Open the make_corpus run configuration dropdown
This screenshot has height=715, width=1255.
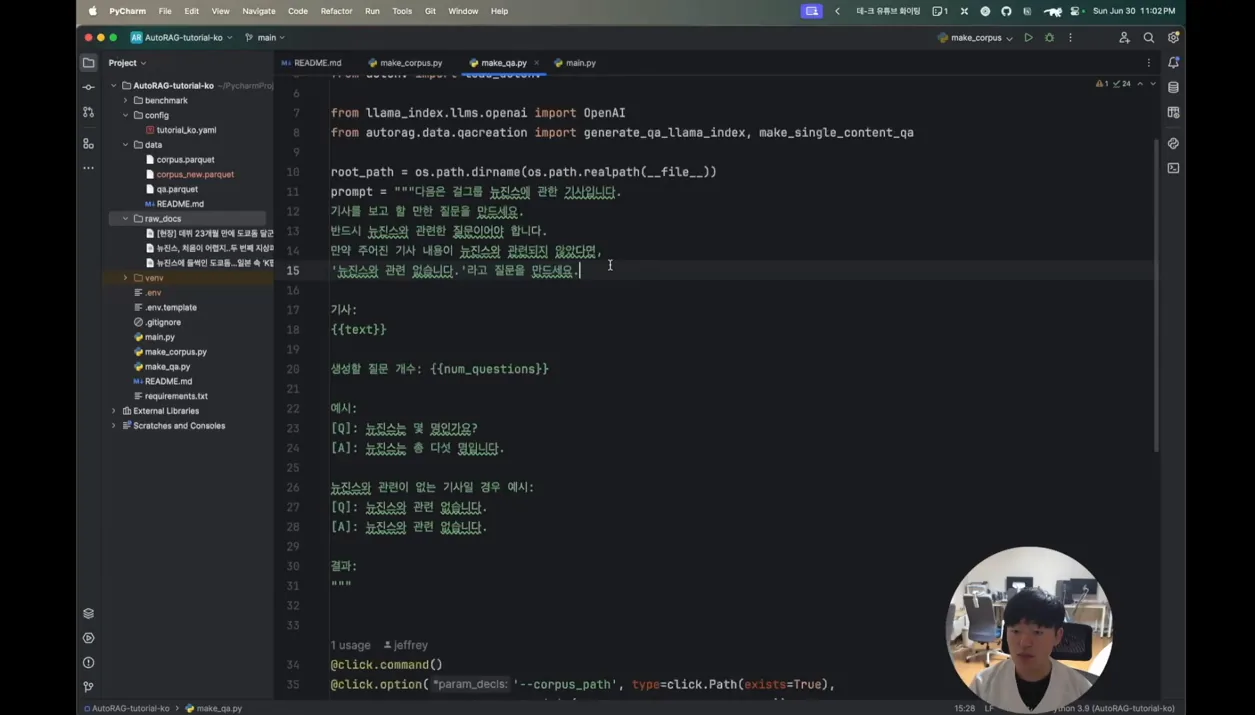coord(975,38)
